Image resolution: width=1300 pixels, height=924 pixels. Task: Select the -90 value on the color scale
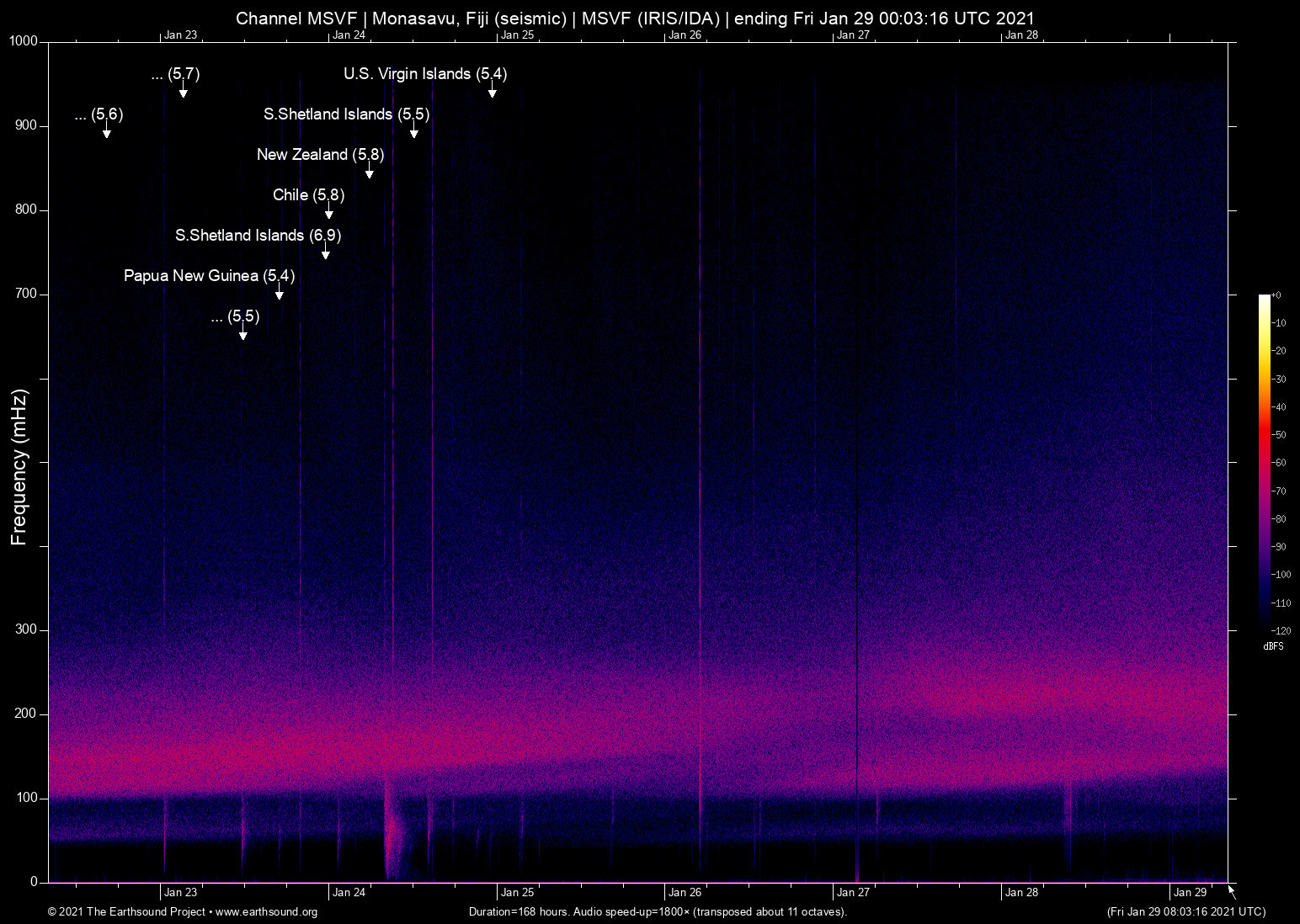pyautogui.click(x=1278, y=547)
